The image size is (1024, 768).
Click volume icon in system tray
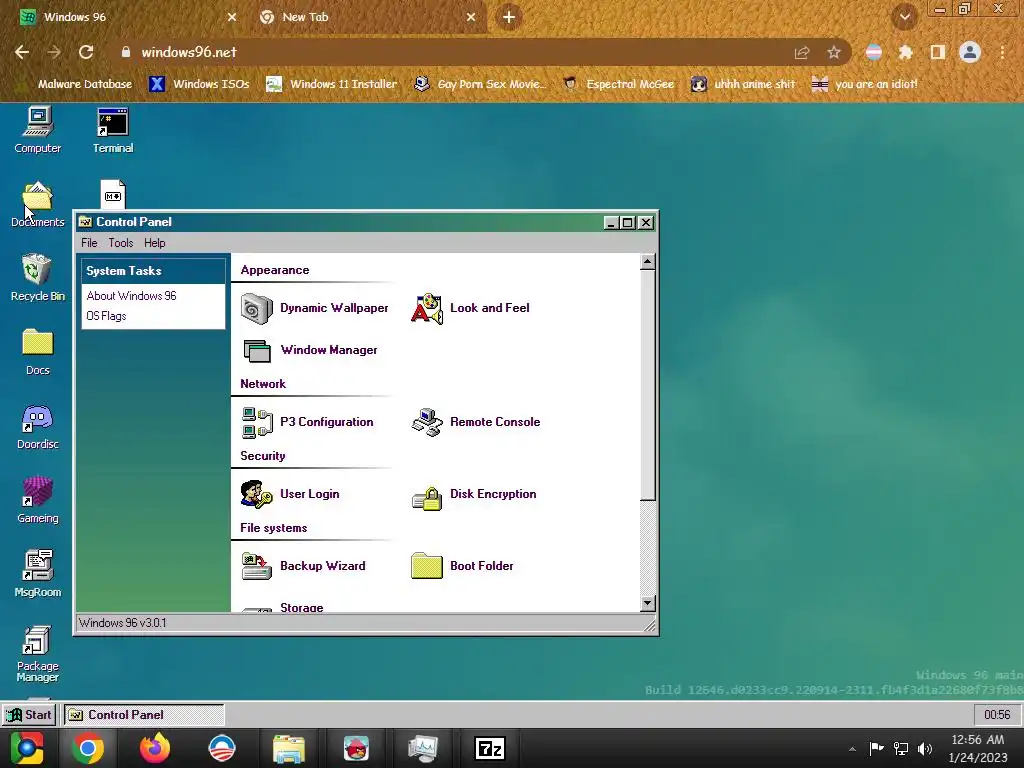925,748
